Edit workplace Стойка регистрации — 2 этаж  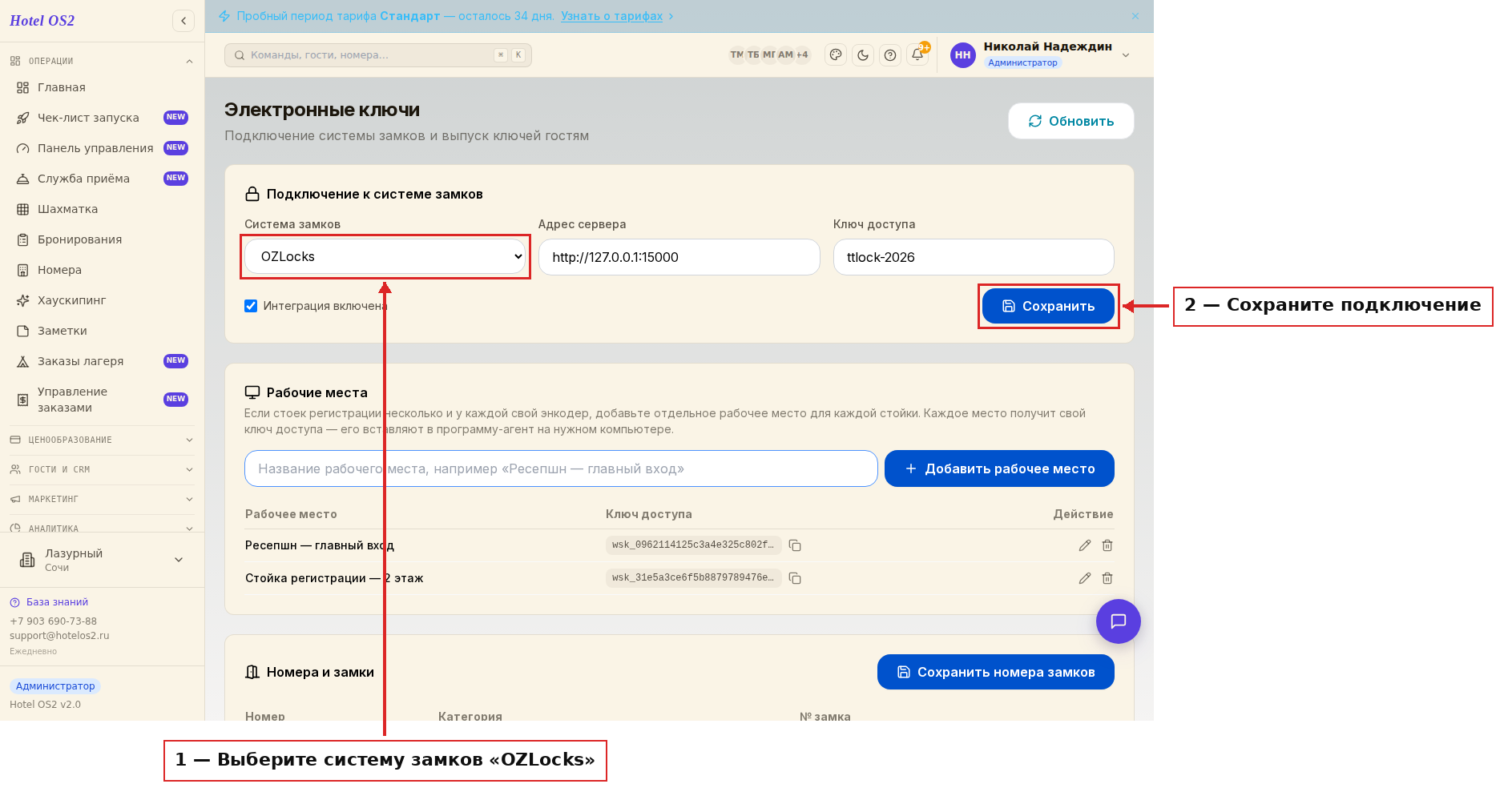[x=1085, y=578]
